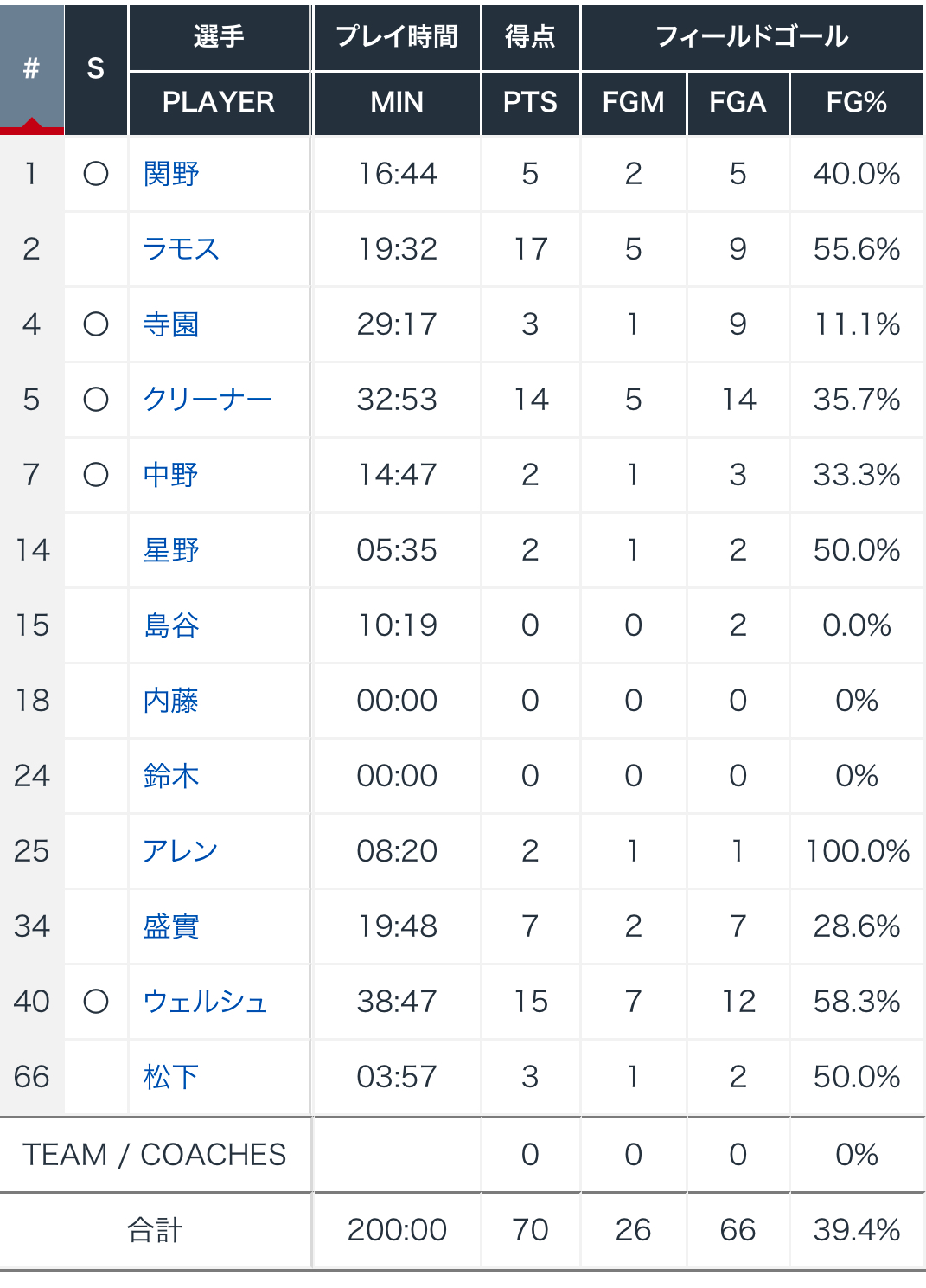Screen dimensions: 926x1288
Task: Open player 内藤 profile link
Action: click(171, 701)
